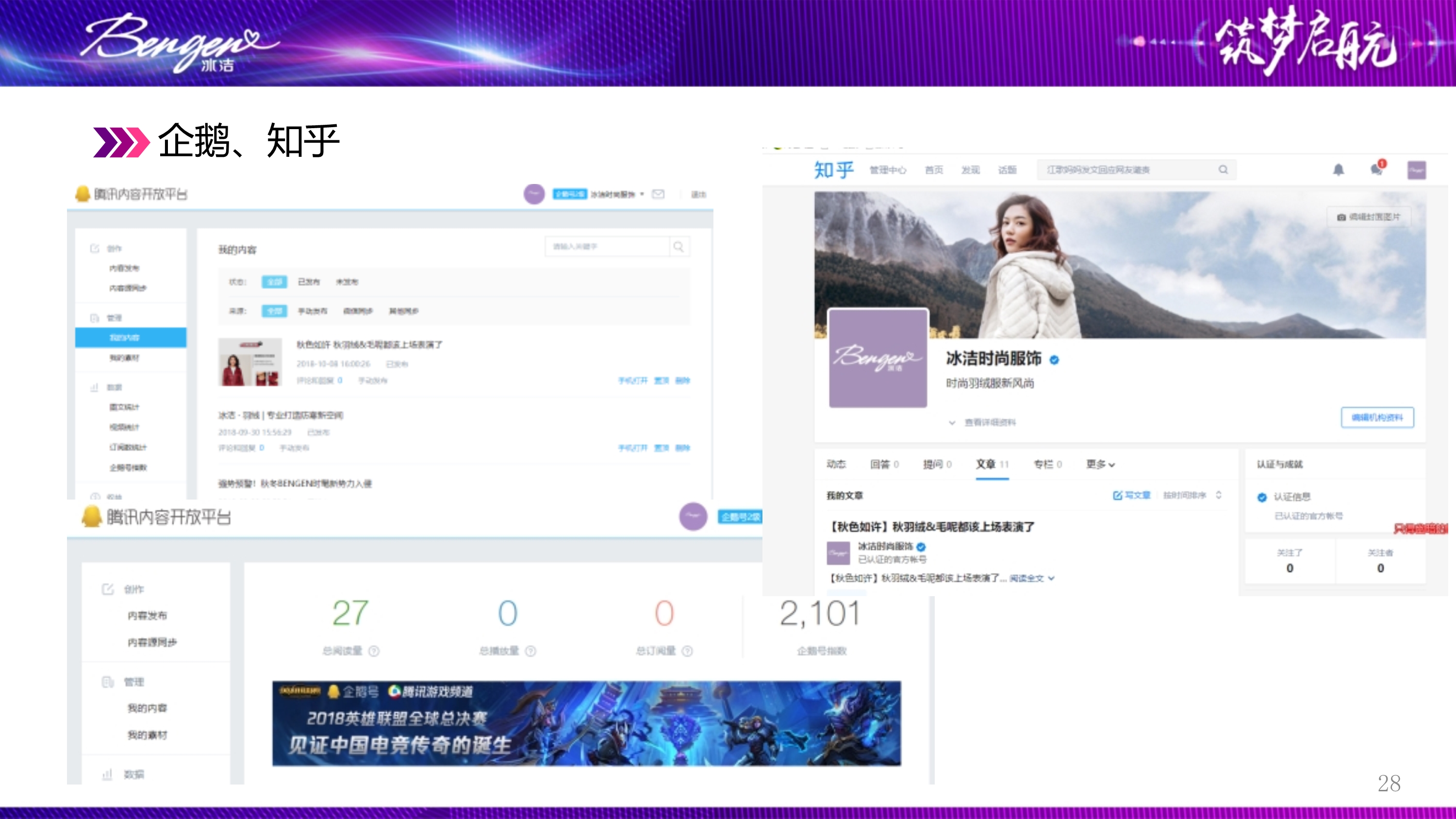
Task: Open red coat article thumbnail
Action: click(250, 362)
